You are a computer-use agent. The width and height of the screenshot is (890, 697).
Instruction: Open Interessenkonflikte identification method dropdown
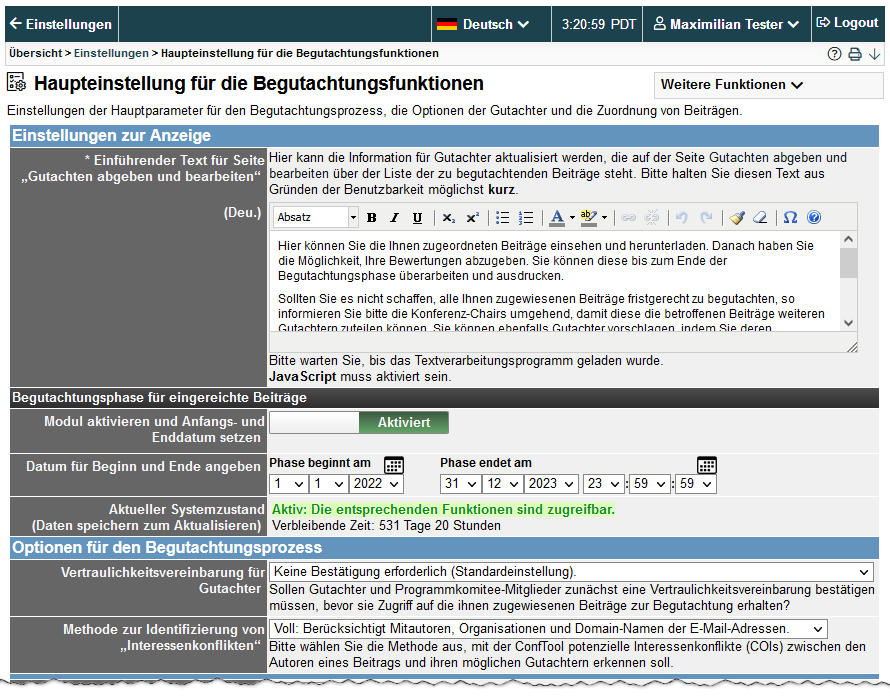point(548,629)
